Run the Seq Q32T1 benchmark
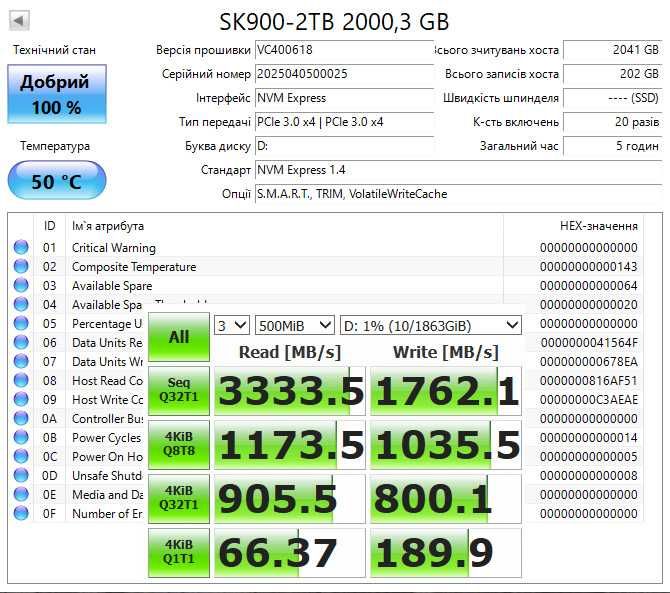Viewport: 670px width, 593px height. tap(179, 390)
